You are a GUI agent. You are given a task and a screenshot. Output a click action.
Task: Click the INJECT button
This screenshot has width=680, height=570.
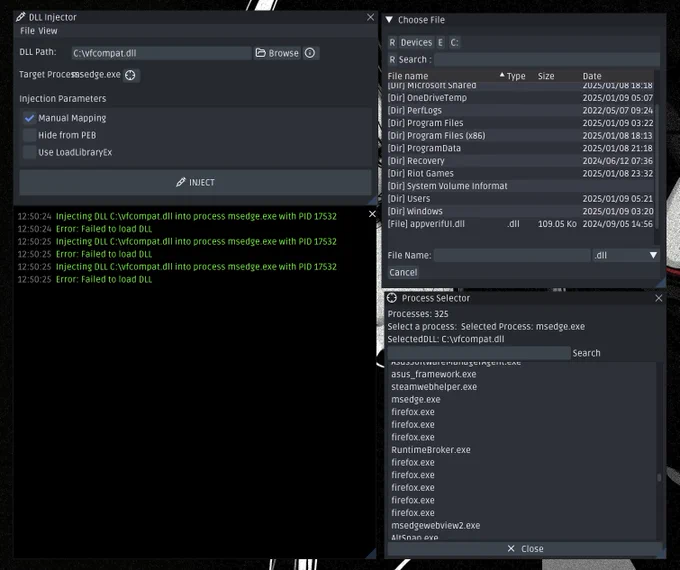click(x=195, y=182)
